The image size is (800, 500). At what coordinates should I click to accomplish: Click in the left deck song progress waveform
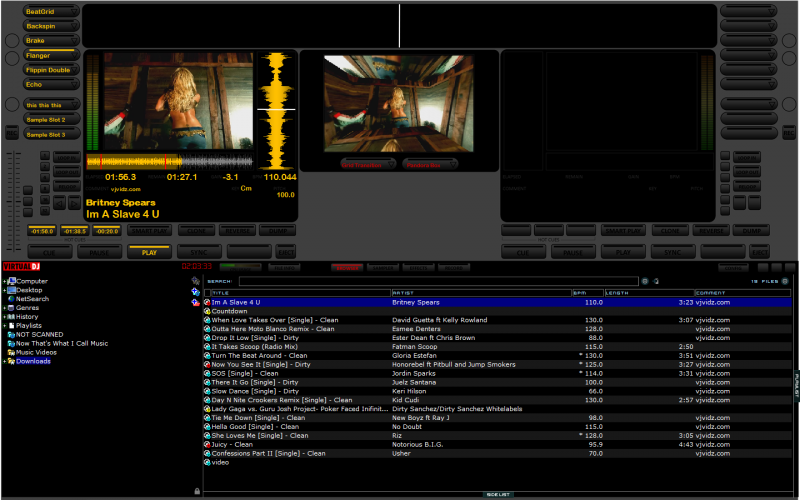click(170, 162)
